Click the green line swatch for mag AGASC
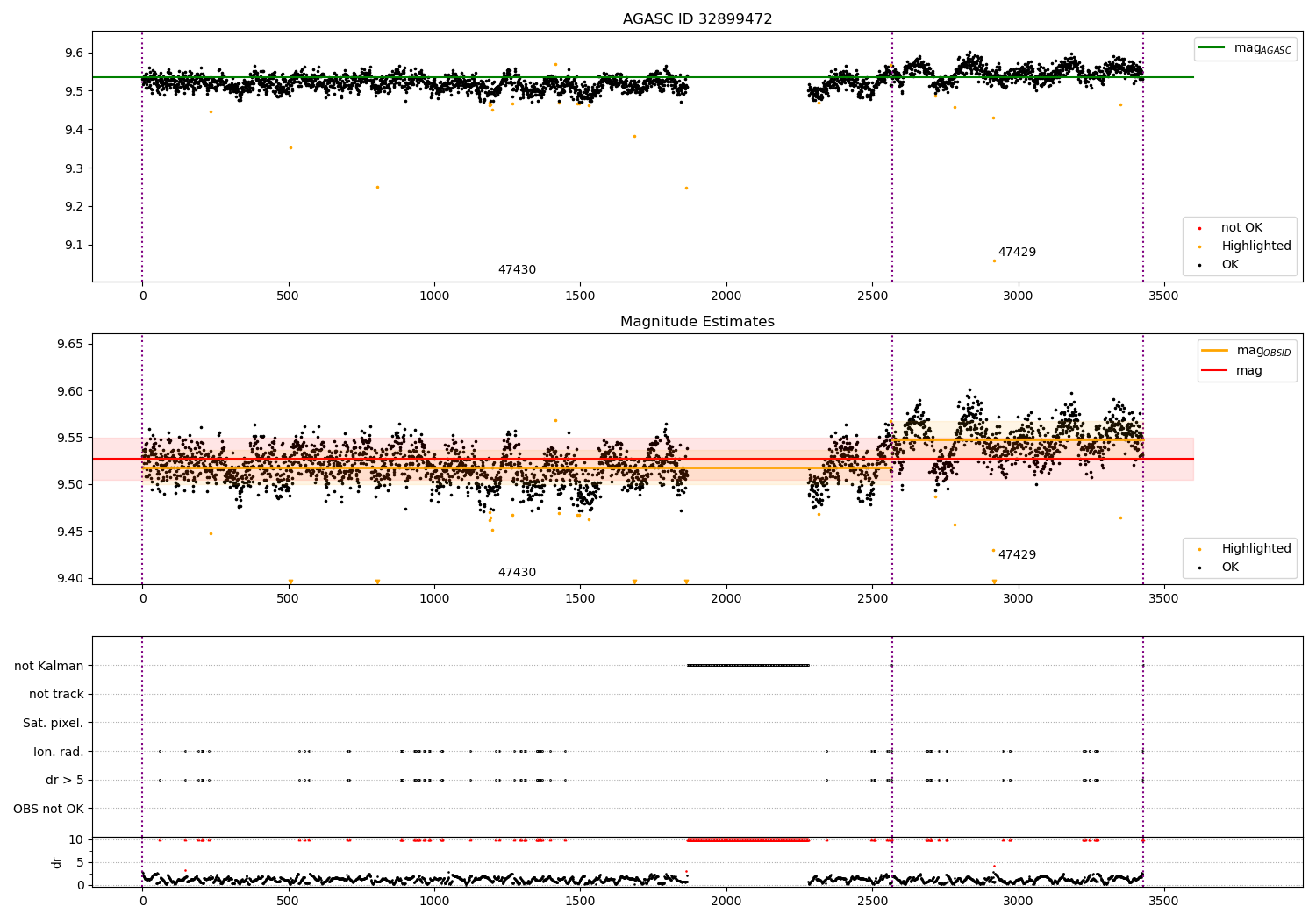1316x921 pixels. [x=1213, y=48]
